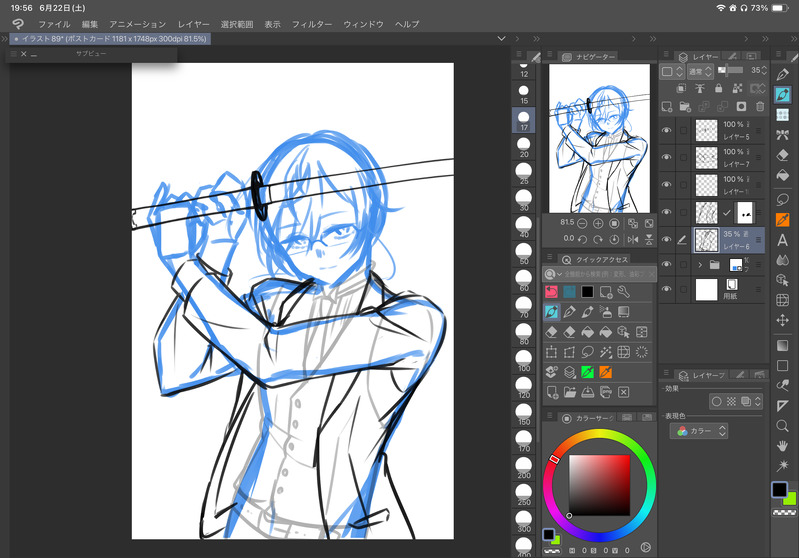Flip canvas horizontally in Navigator
Image resolution: width=799 pixels, height=558 pixels.
[x=633, y=239]
